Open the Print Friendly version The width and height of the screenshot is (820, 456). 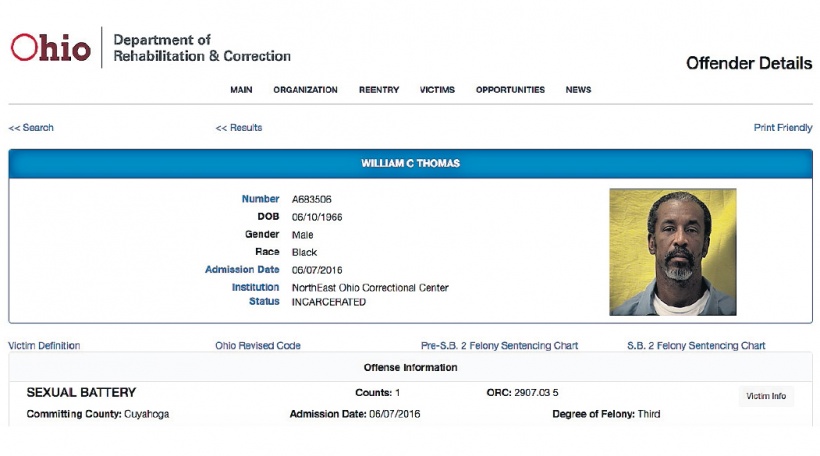783,128
